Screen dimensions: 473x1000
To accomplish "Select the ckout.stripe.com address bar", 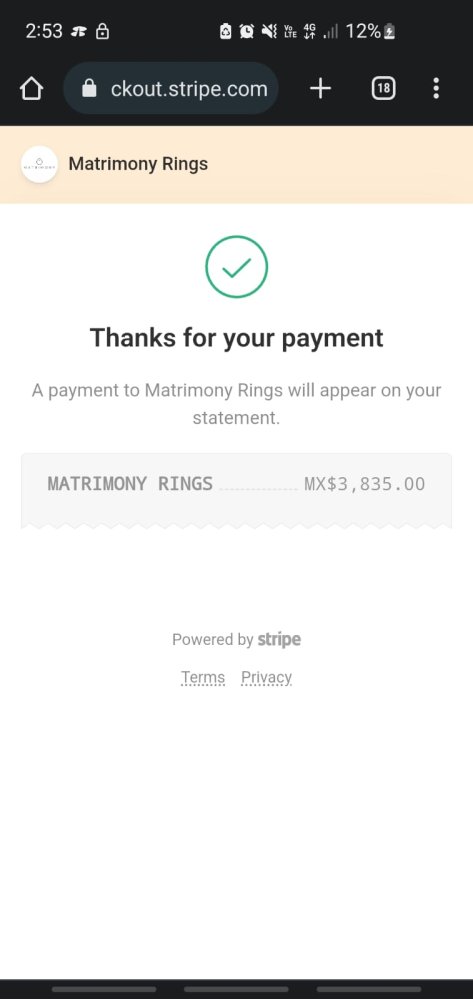I will pyautogui.click(x=171, y=89).
